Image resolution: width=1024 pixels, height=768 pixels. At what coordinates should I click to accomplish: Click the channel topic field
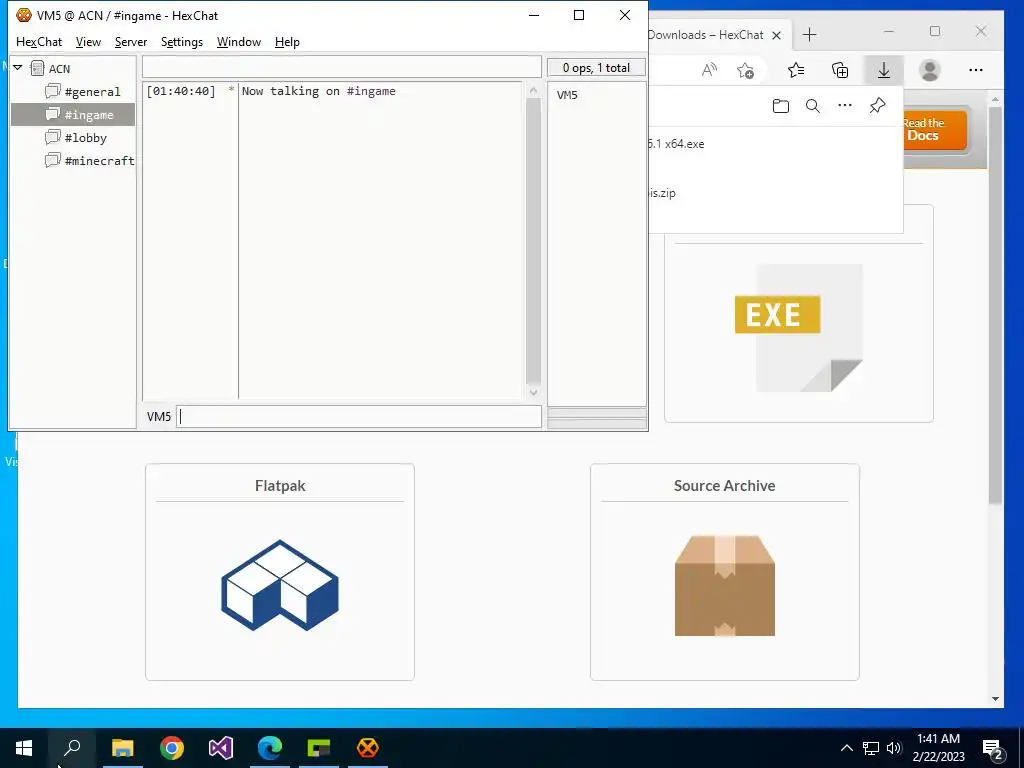coord(342,67)
